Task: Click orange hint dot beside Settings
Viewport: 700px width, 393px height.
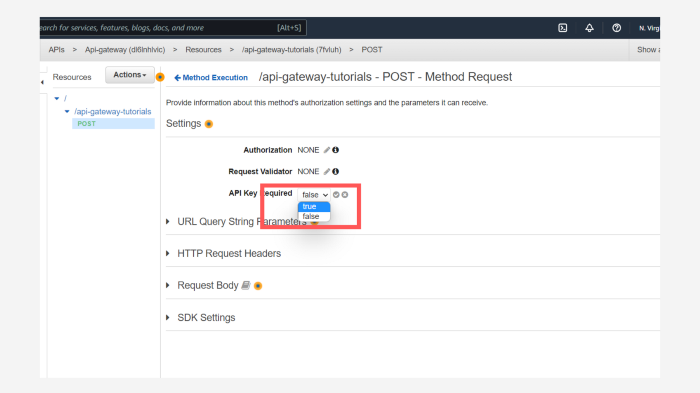Action: pos(208,124)
